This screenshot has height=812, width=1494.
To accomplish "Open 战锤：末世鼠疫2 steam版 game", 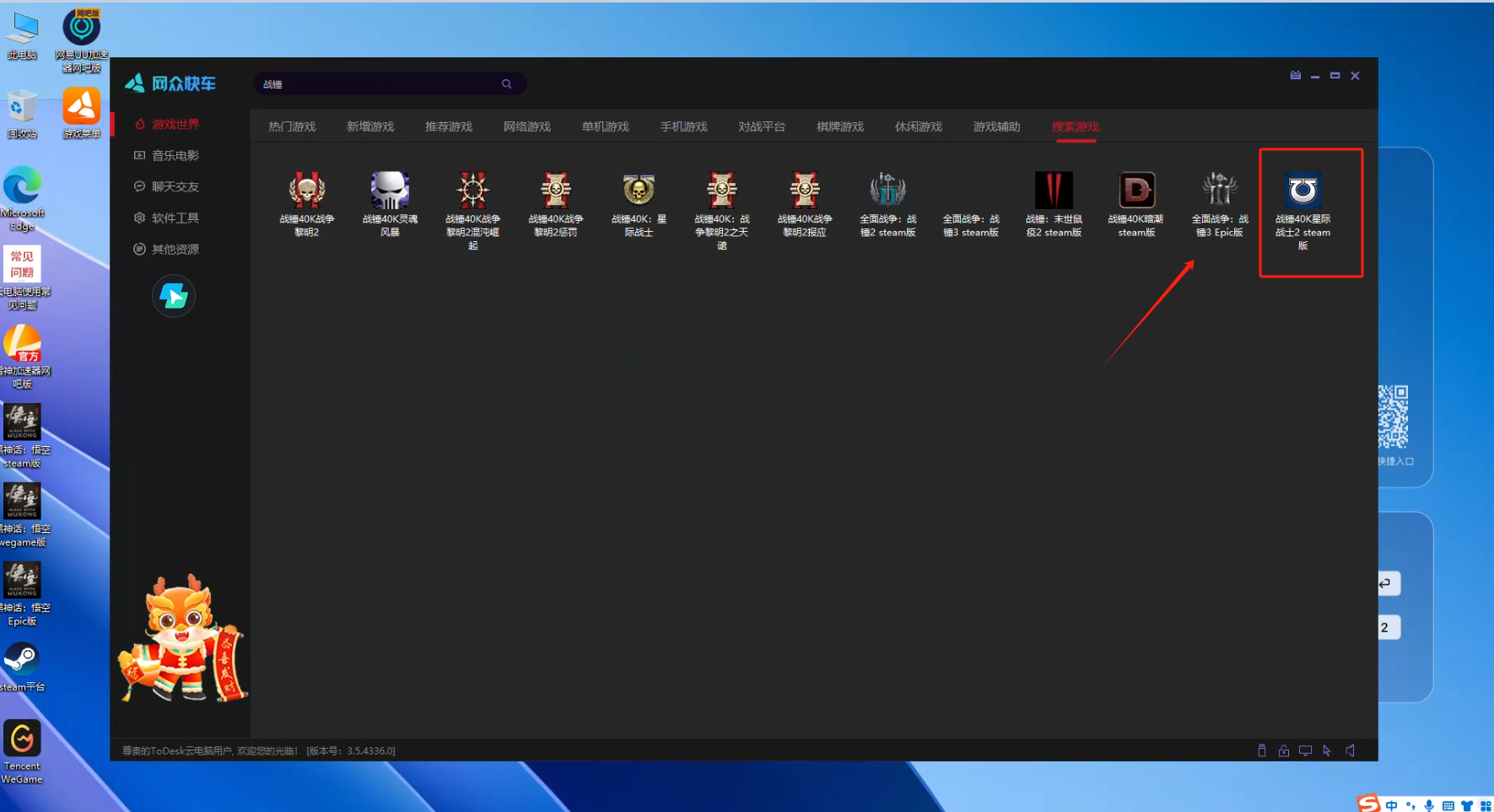I will (x=1054, y=191).
